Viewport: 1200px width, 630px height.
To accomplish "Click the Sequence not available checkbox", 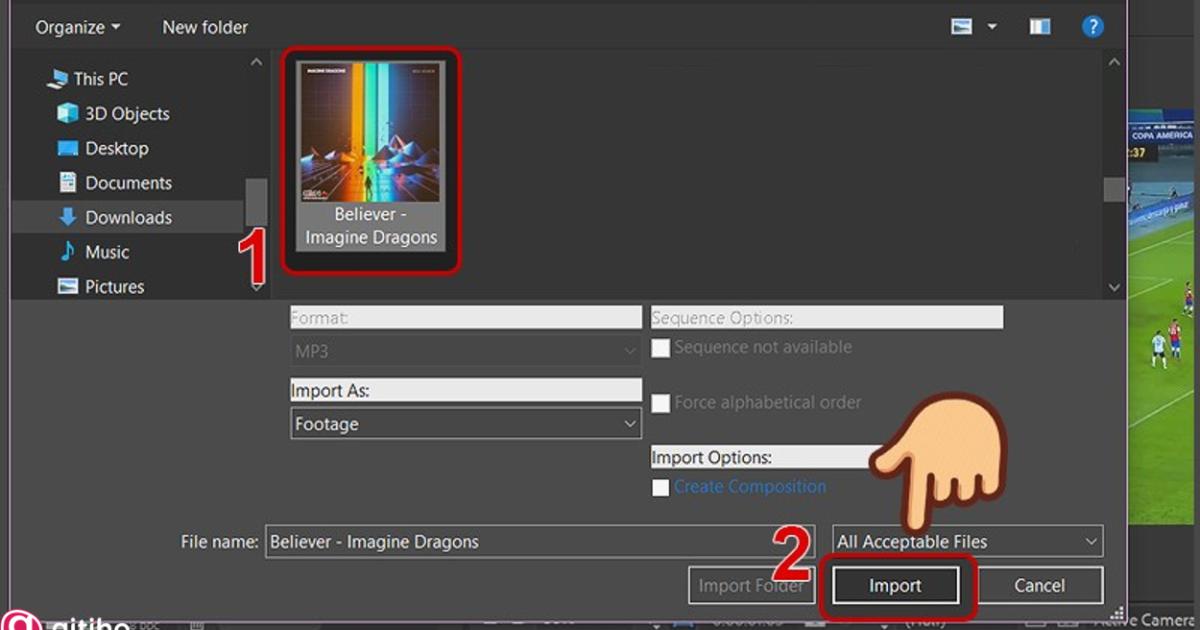I will point(660,347).
